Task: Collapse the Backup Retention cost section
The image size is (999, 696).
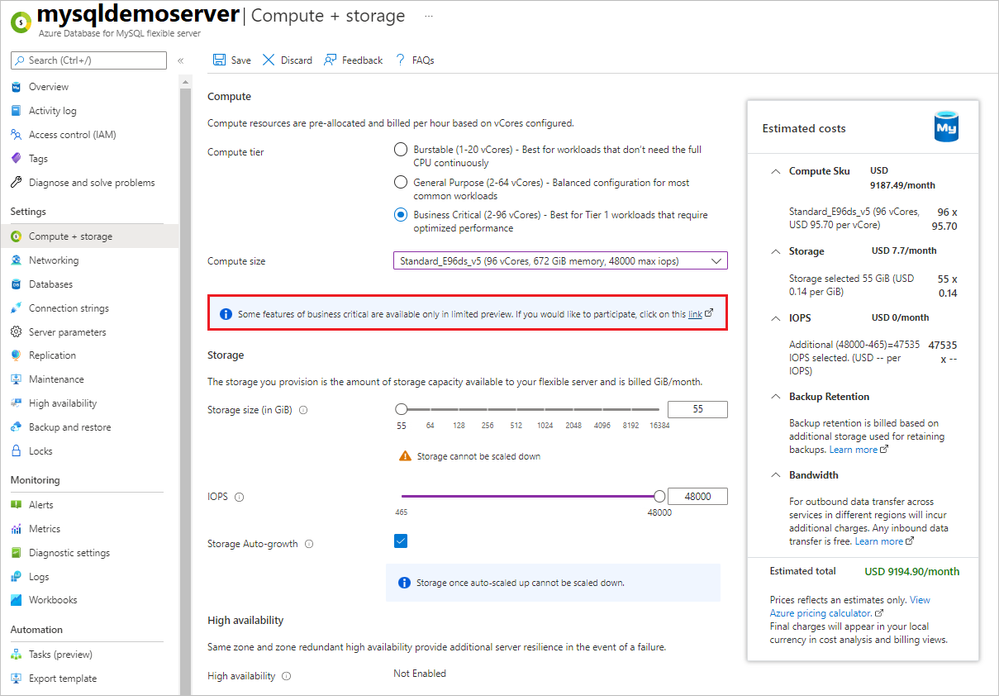Action: click(776, 397)
